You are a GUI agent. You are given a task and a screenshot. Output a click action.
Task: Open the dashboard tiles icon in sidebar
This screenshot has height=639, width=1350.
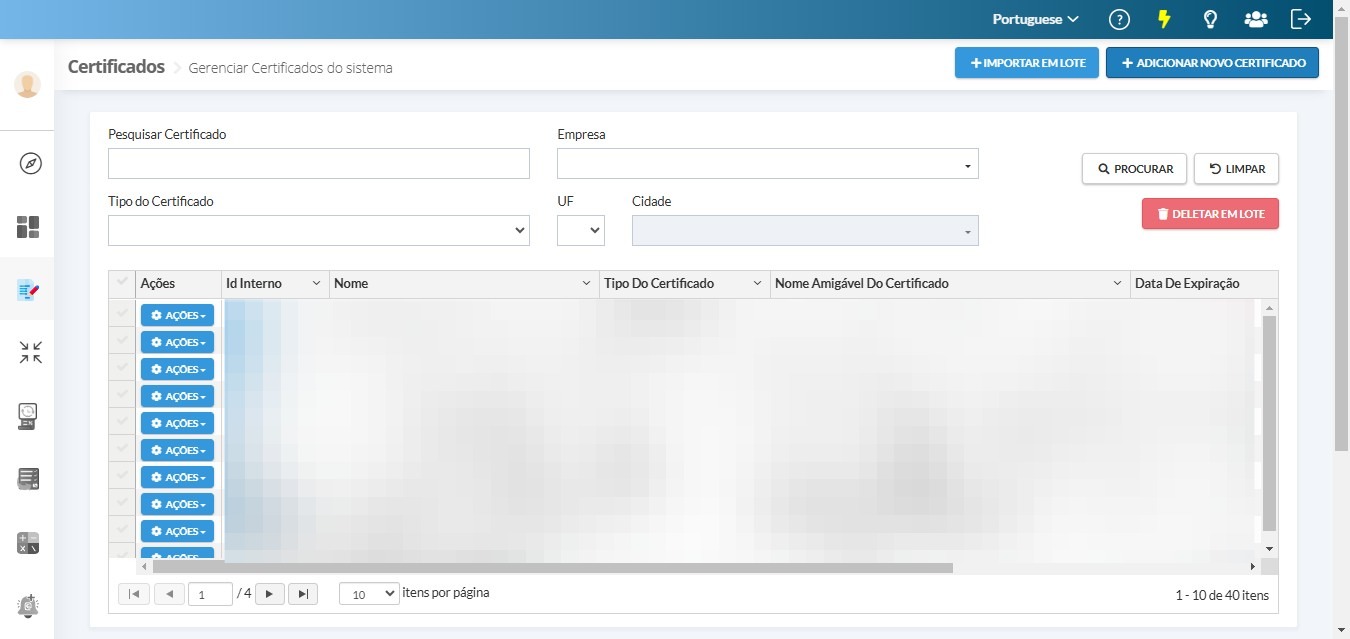28,227
